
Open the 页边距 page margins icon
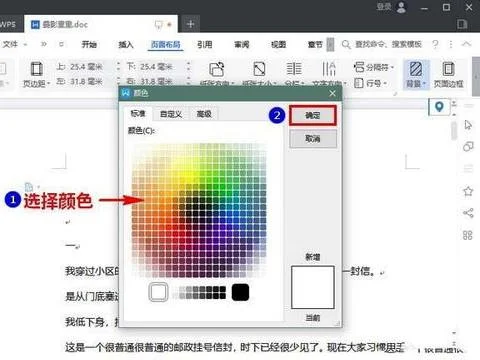coord(37,69)
